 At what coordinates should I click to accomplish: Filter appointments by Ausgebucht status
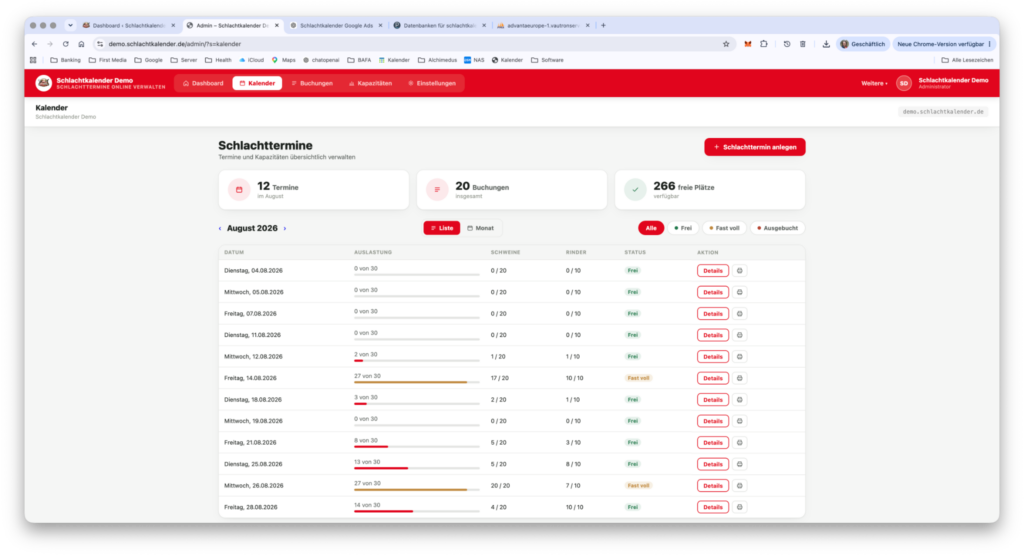point(777,228)
